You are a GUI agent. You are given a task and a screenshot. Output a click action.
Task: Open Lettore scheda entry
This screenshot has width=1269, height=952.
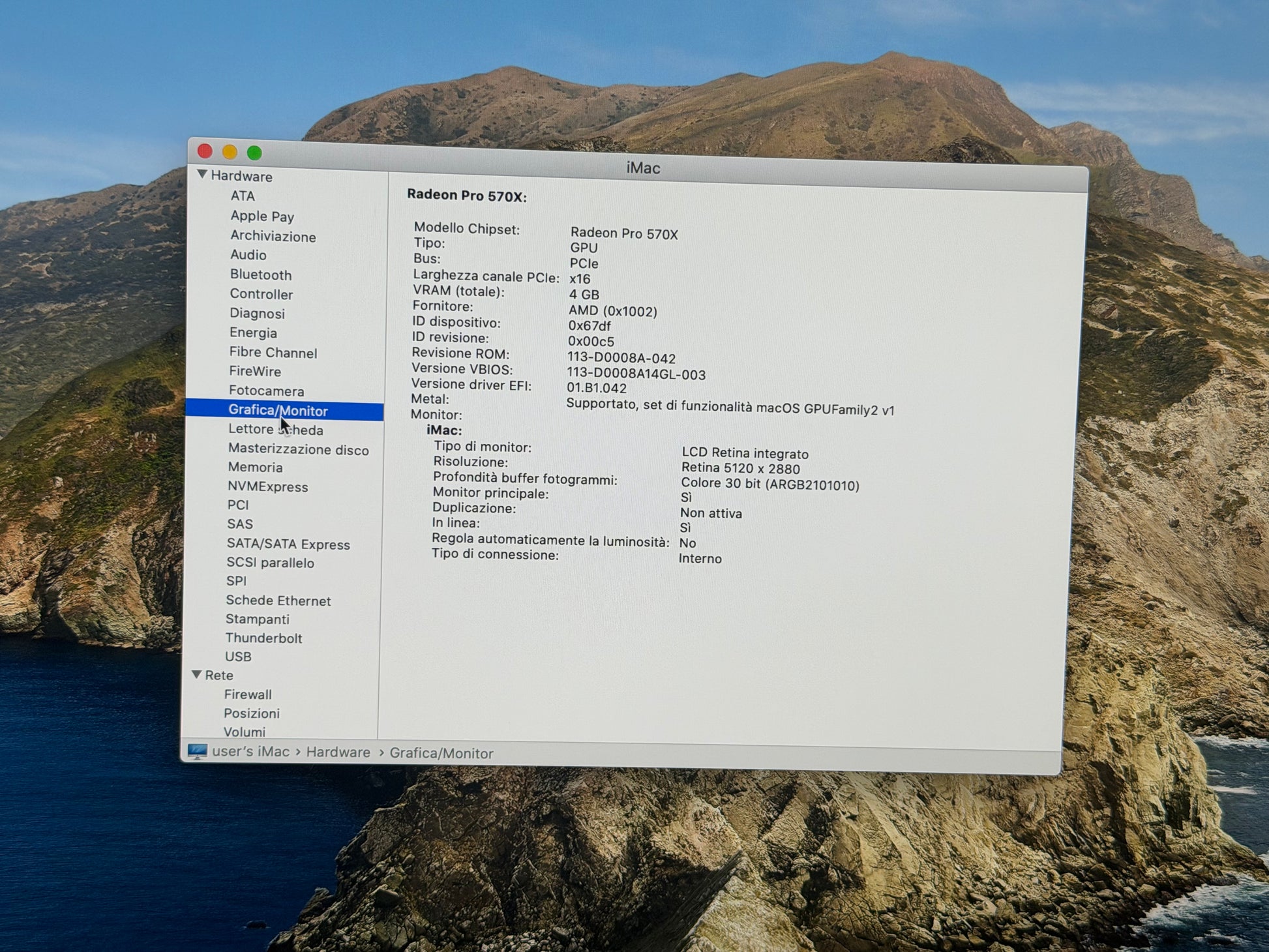point(275,430)
